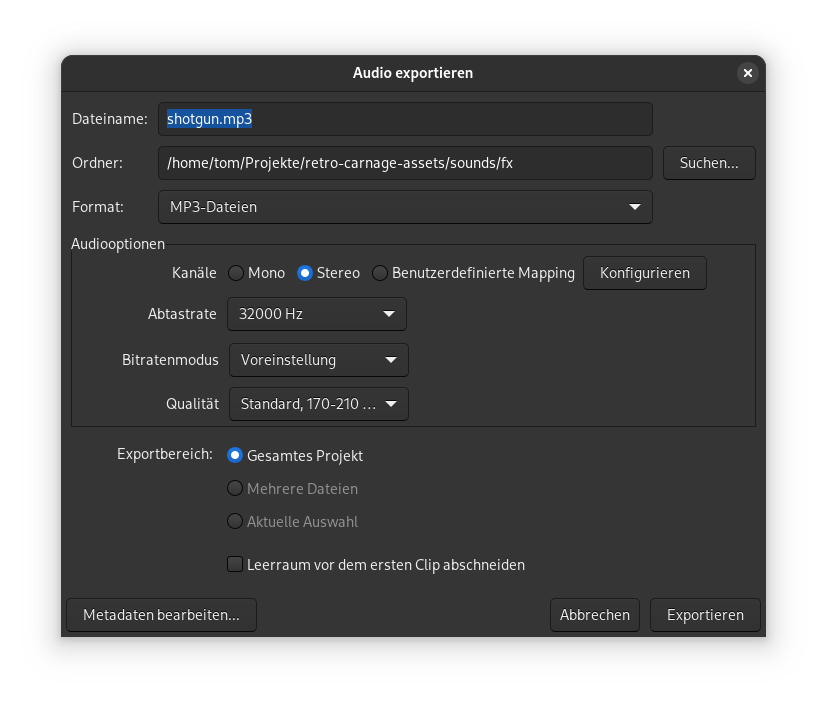
Task: Open the Bitratenmodus dropdown Voreinstellung
Action: tap(319, 360)
